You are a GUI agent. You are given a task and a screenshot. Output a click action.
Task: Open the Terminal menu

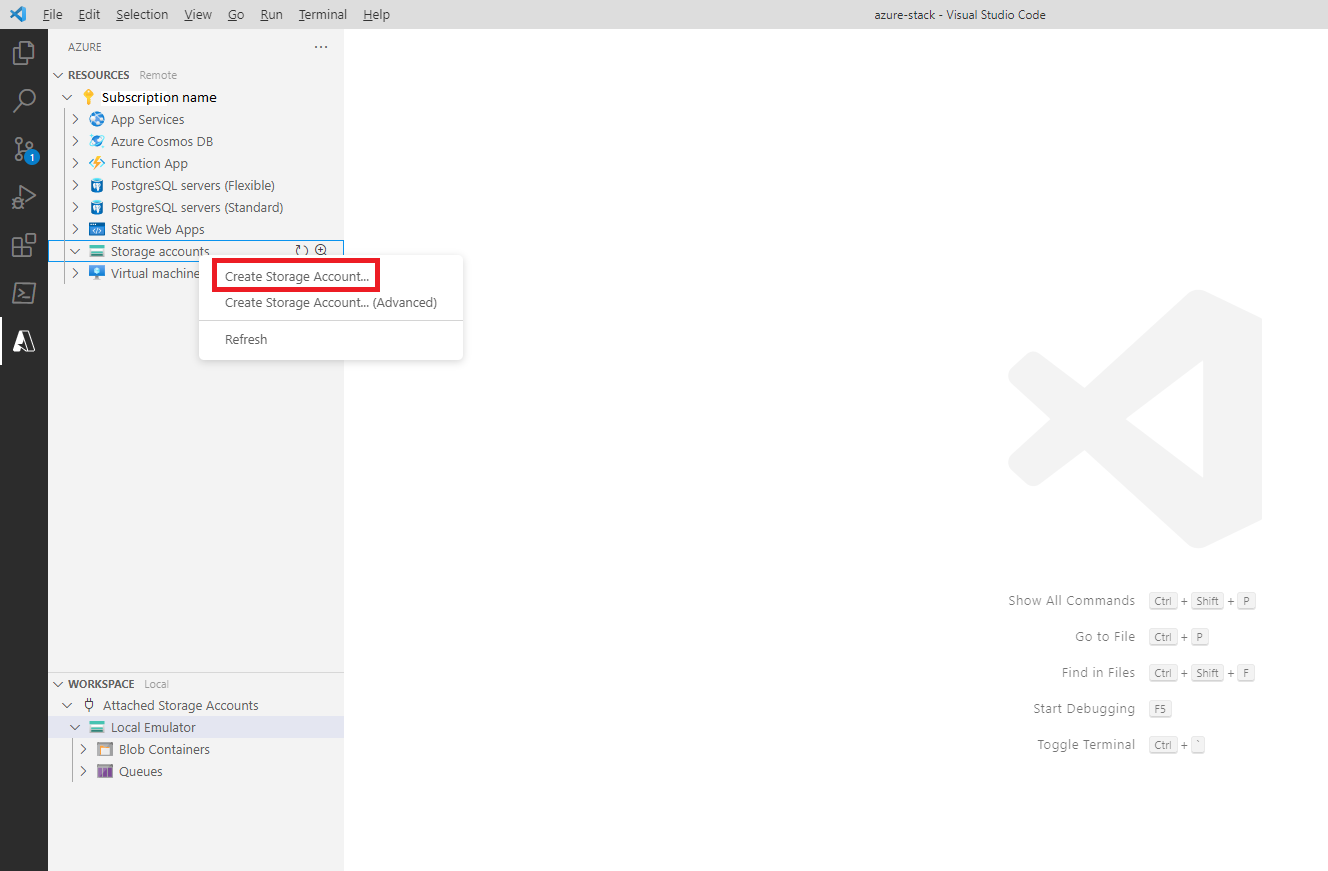[322, 14]
